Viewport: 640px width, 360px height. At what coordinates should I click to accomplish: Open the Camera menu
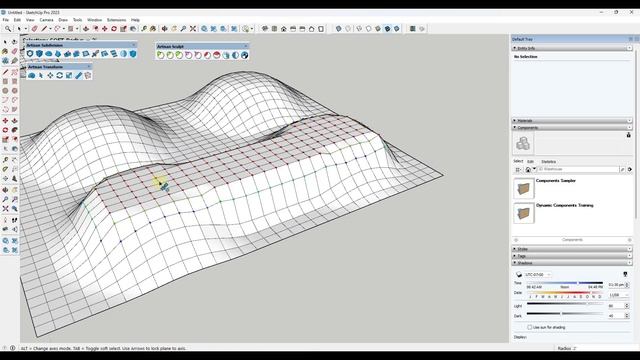click(x=46, y=20)
